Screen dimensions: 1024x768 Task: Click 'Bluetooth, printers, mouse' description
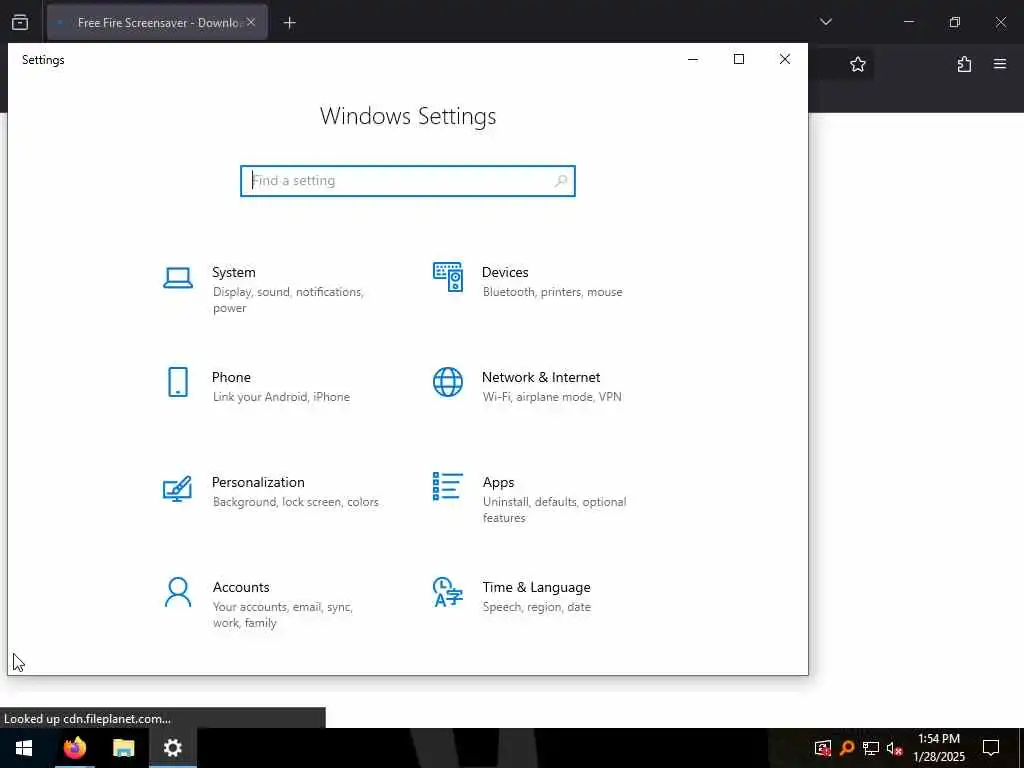tap(552, 292)
